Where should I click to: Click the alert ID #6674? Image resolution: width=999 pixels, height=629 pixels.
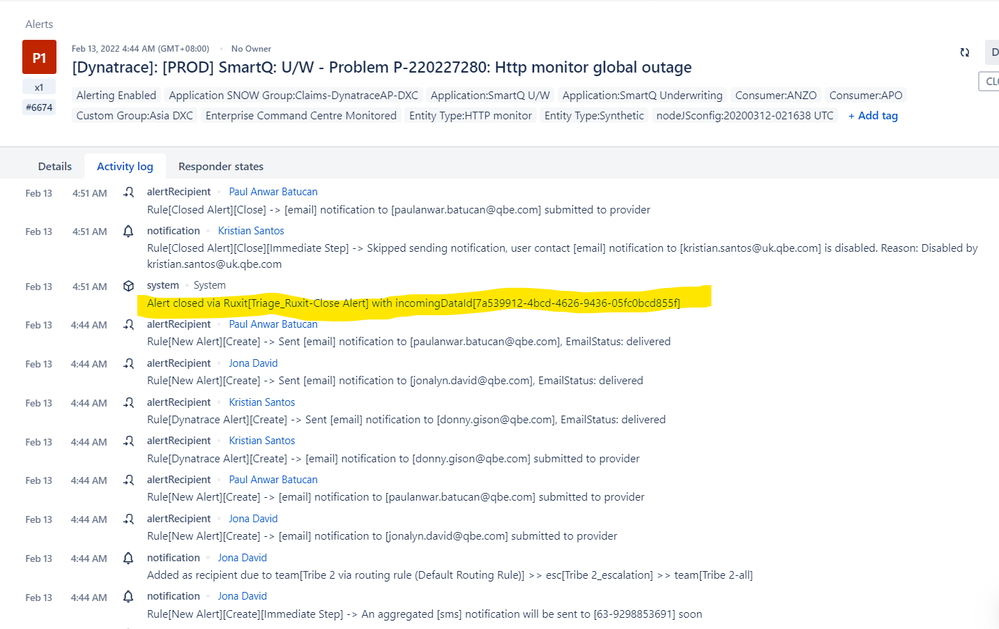coord(38,106)
